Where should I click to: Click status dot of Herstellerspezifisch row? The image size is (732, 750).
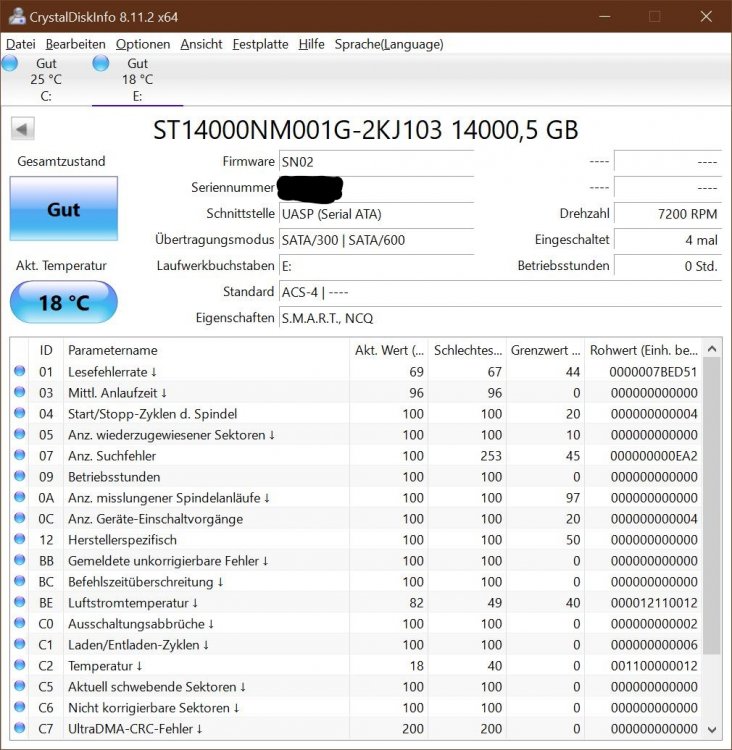(20, 539)
